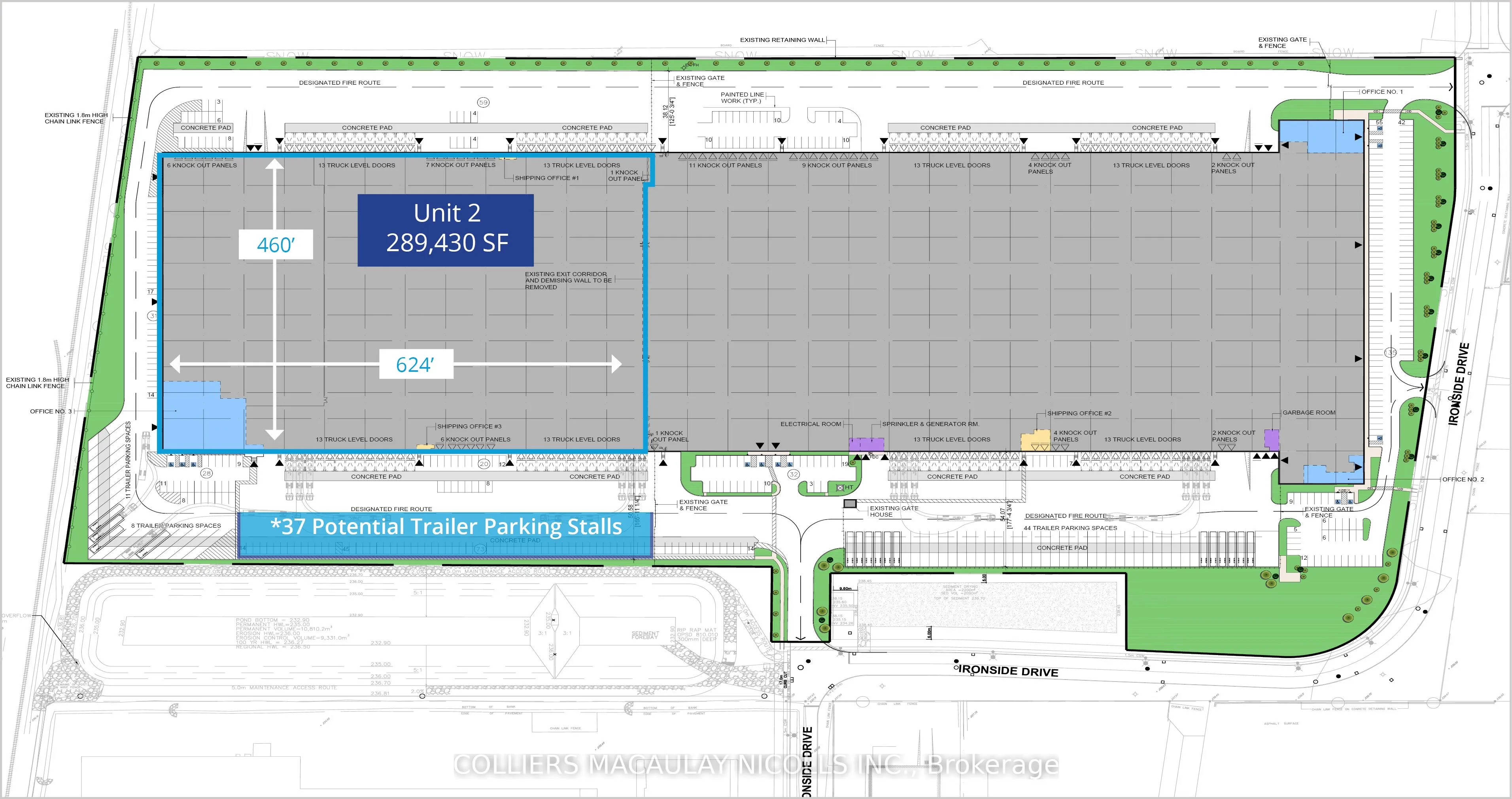Click the gray Existing Gate House square

click(x=850, y=504)
